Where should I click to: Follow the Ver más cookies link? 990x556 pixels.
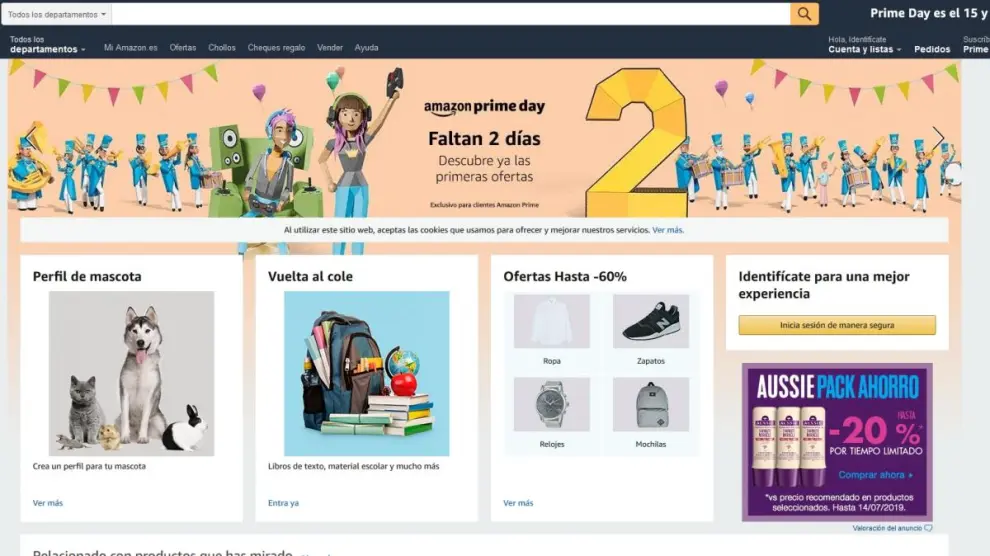667,230
